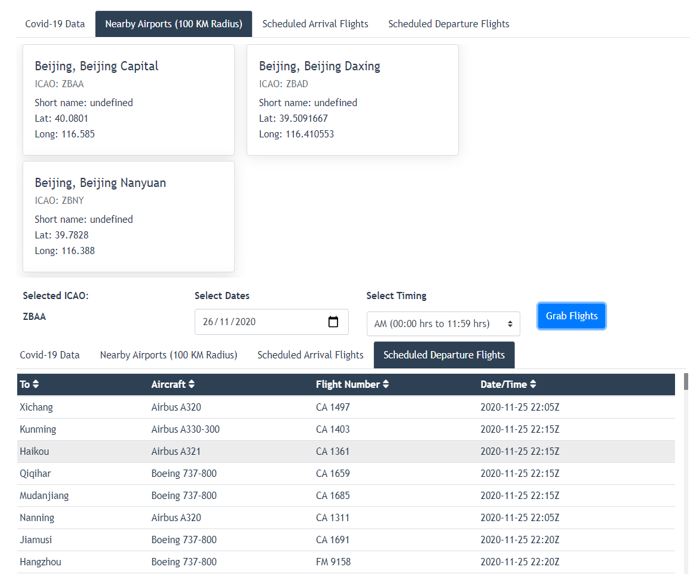The width and height of the screenshot is (700, 587).
Task: Open upper Scheduled Departure Flights tab
Action: (x=449, y=24)
